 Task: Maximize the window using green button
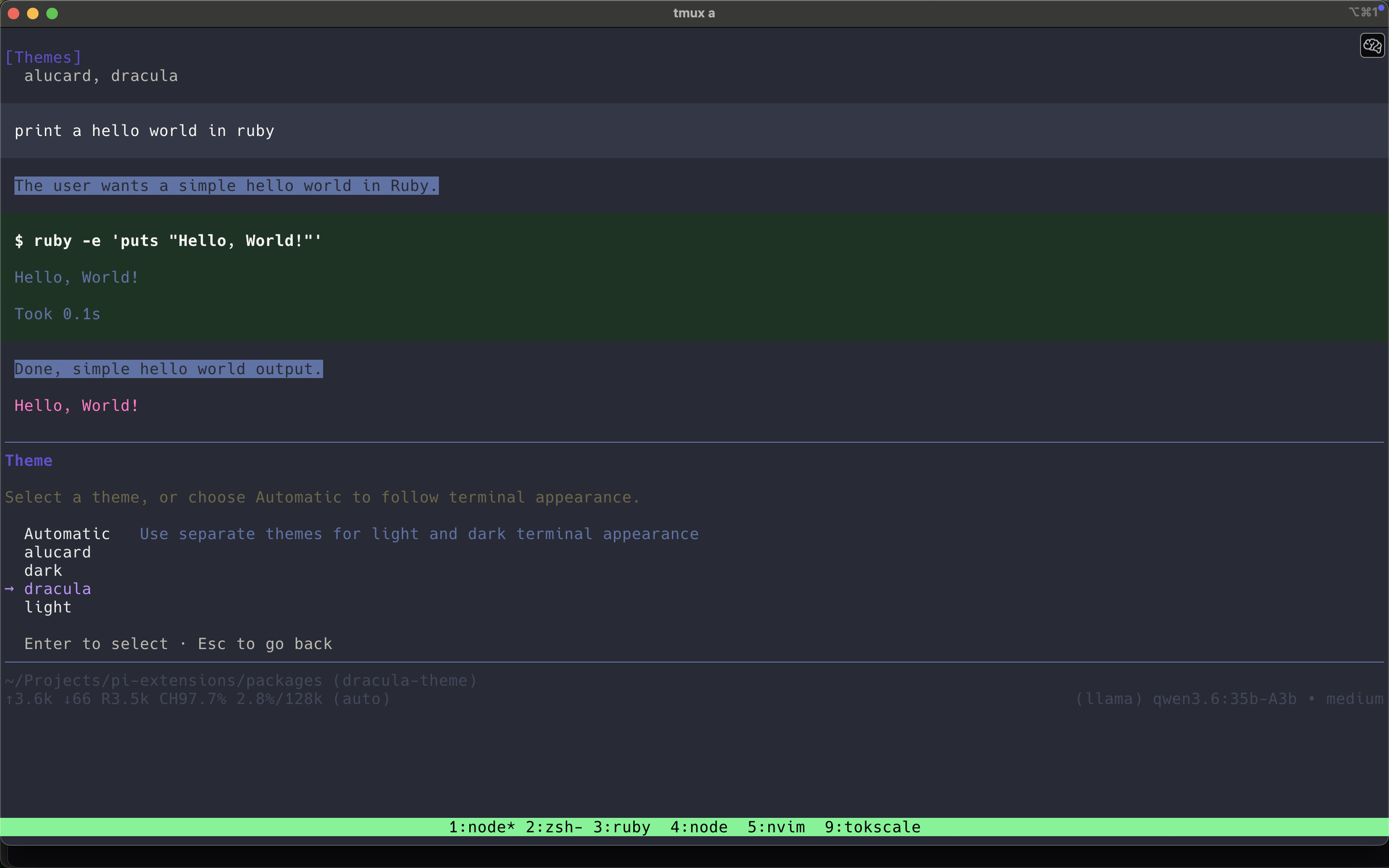click(x=52, y=13)
